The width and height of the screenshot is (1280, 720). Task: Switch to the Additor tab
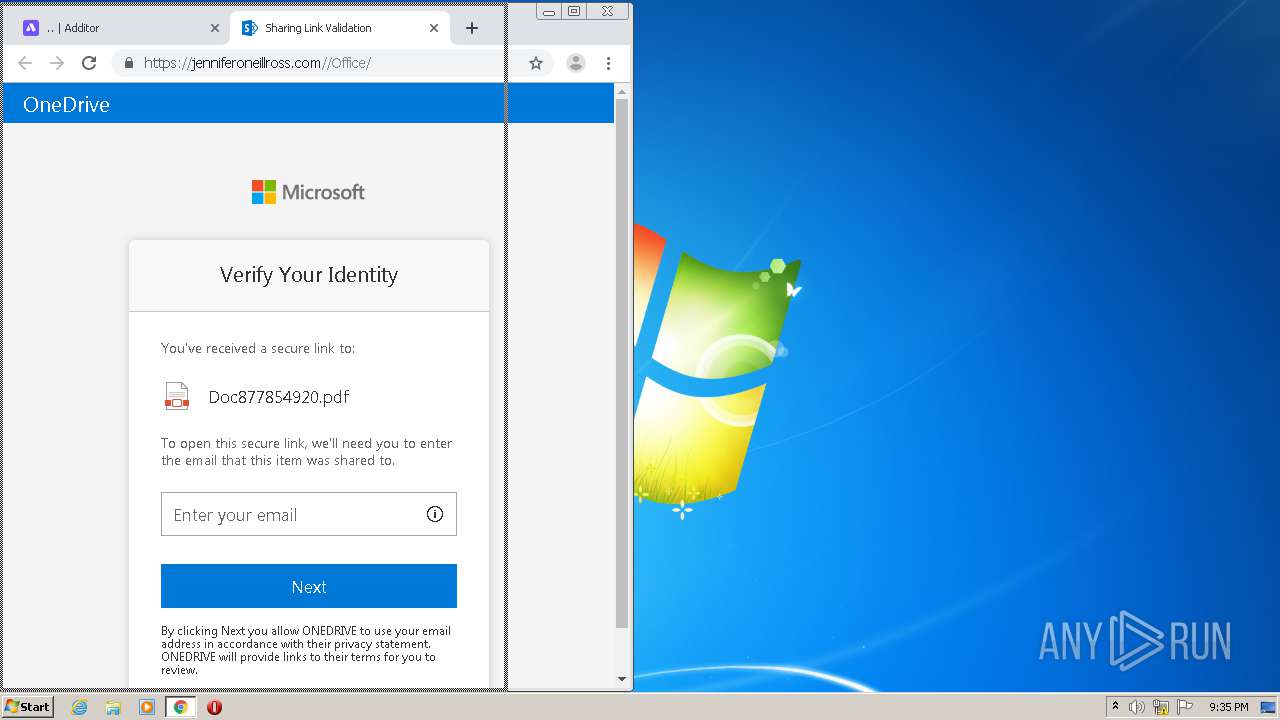coord(120,28)
